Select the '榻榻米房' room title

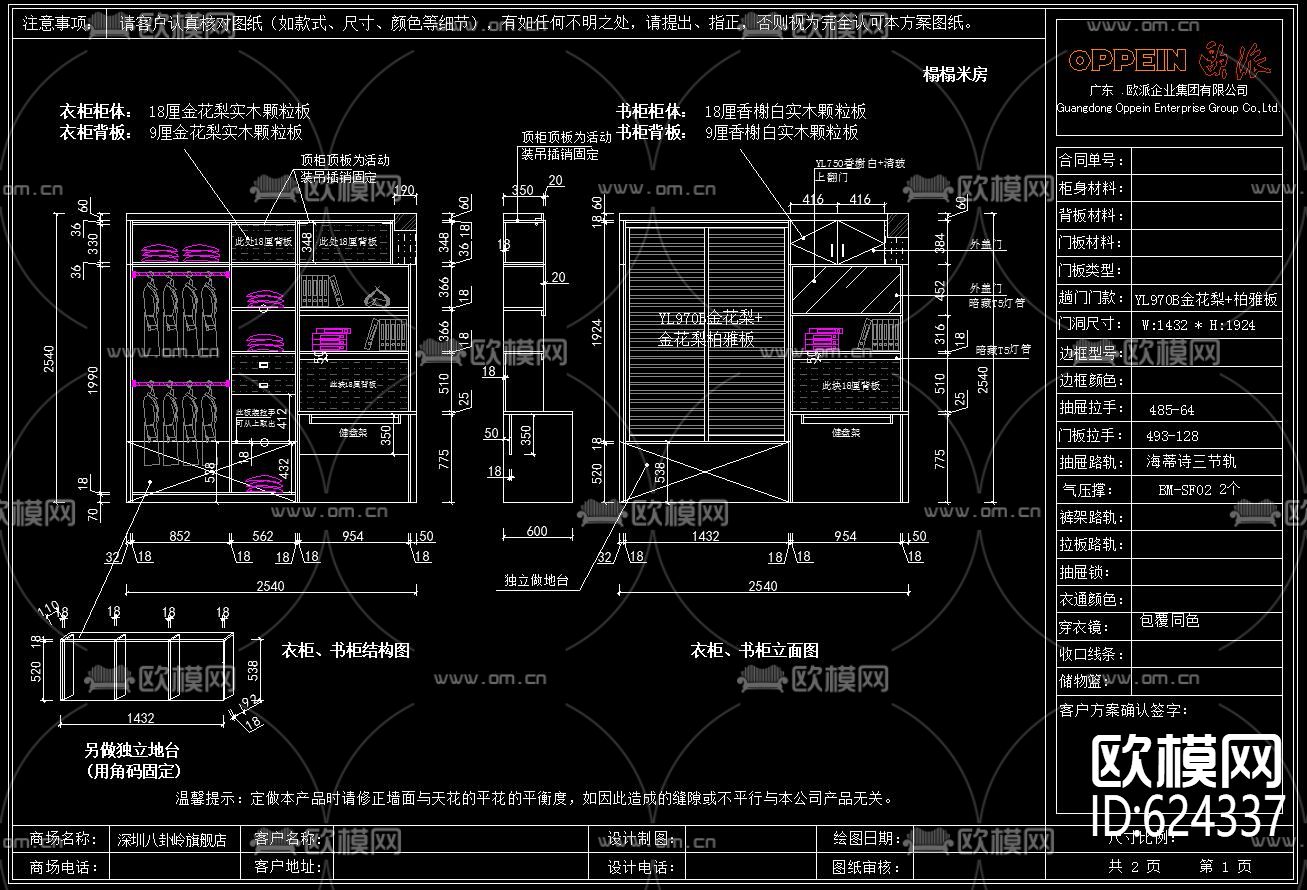[954, 74]
